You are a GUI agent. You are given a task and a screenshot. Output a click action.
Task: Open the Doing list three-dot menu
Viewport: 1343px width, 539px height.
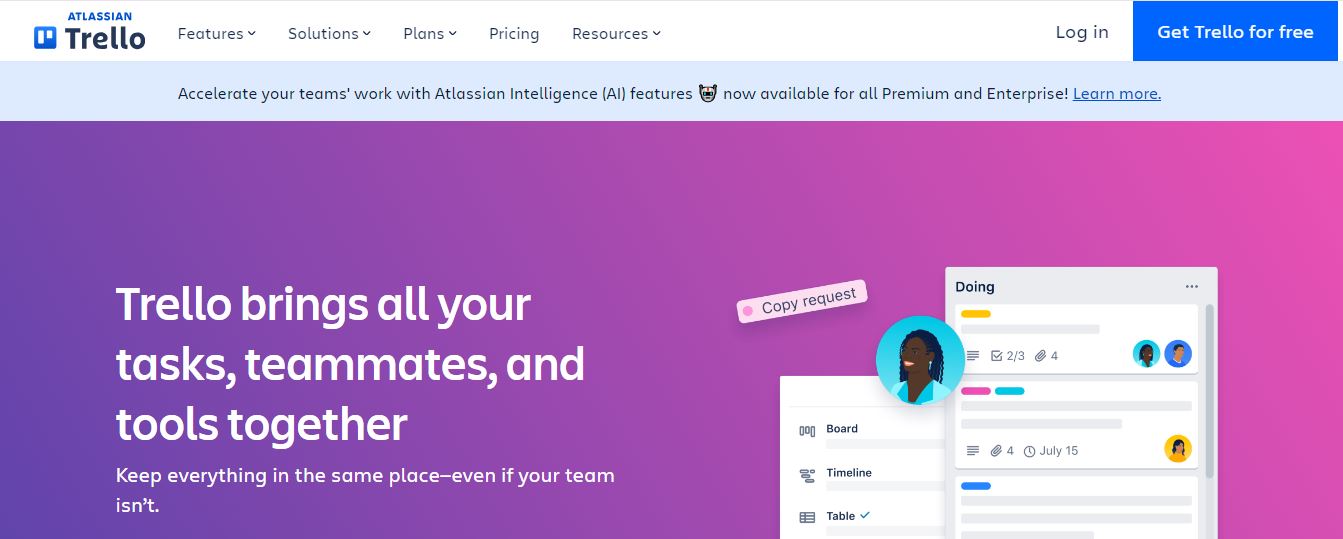[1191, 287]
